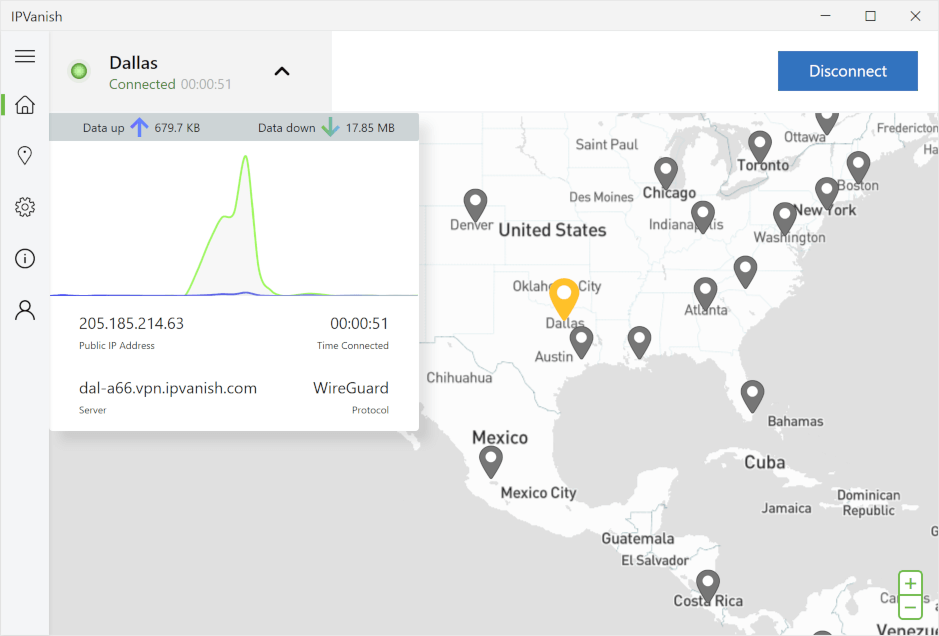
Task: Click the Public IP Address label
Action: pos(117,346)
